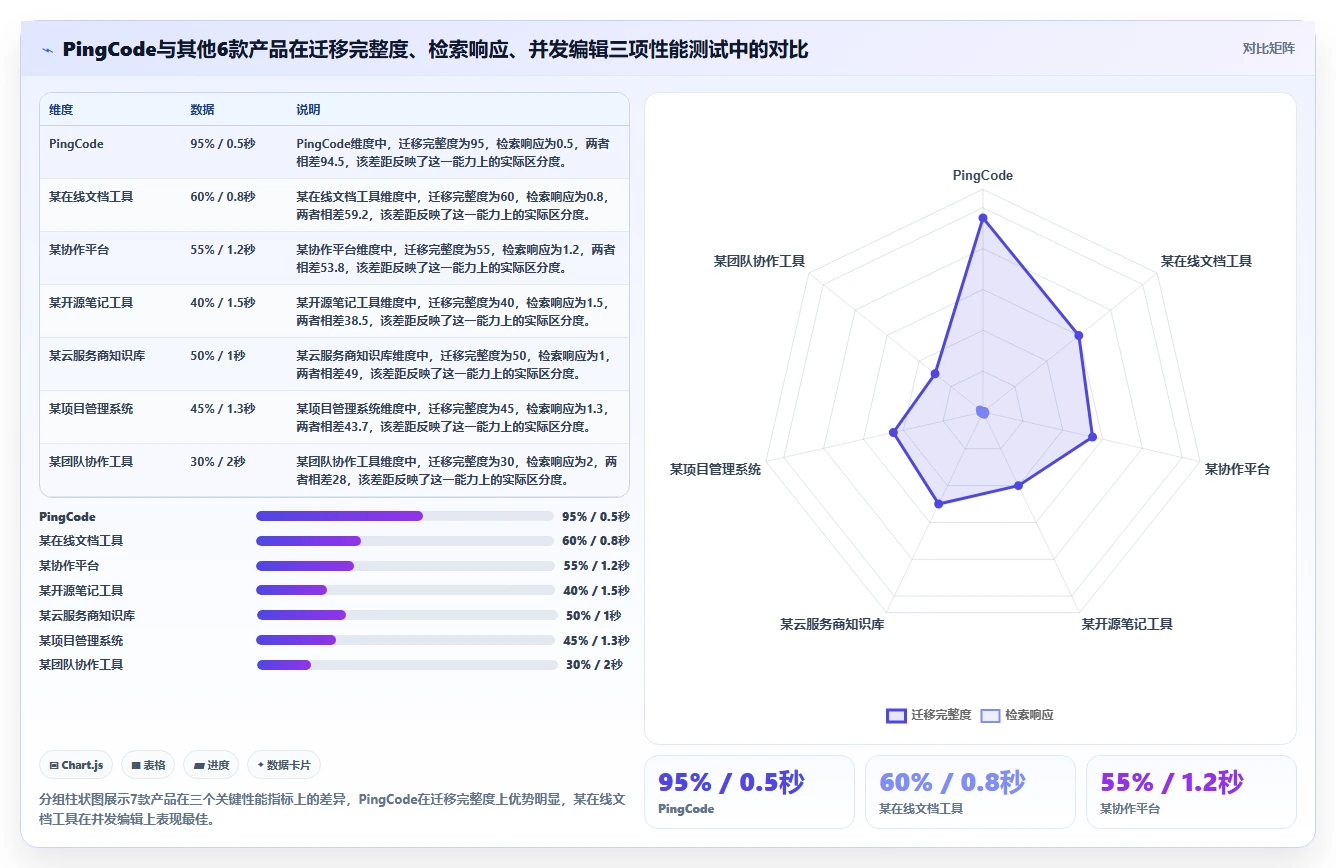Select the 数据卡片 chip
Image resolution: width=1336 pixels, height=868 pixels.
[x=284, y=765]
